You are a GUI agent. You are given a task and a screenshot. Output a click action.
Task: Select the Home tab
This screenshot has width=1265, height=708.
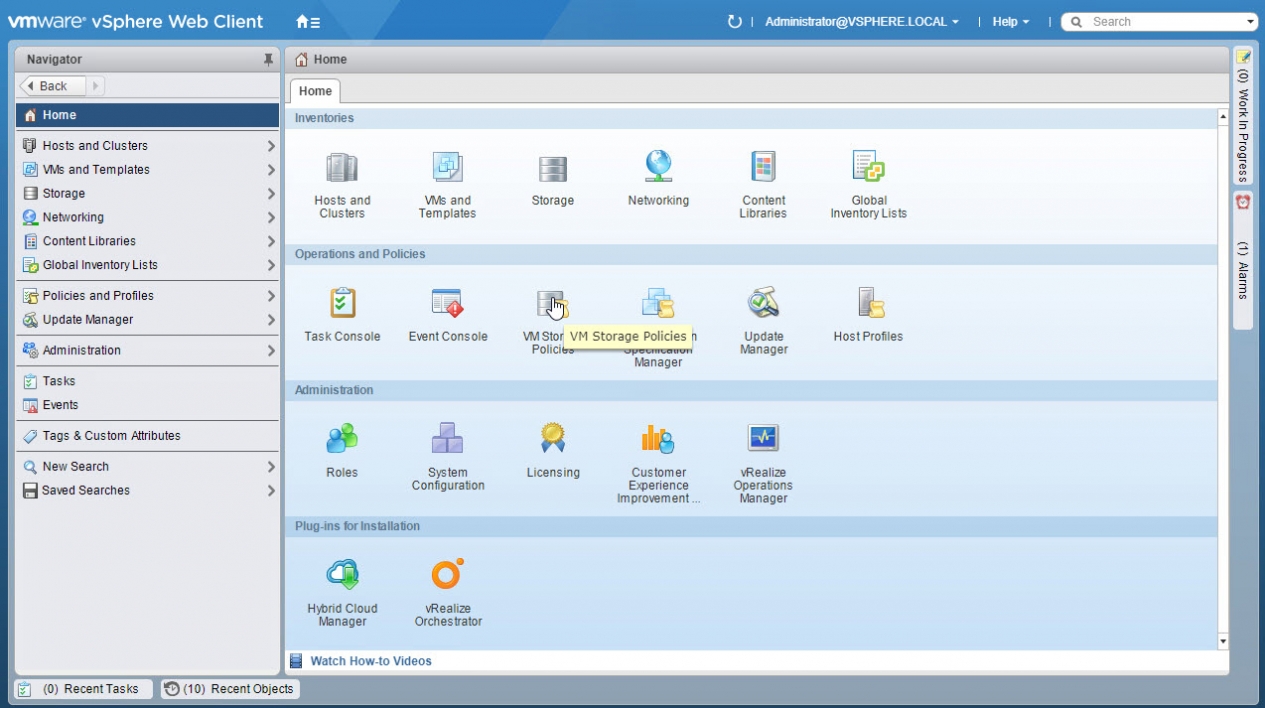click(315, 91)
